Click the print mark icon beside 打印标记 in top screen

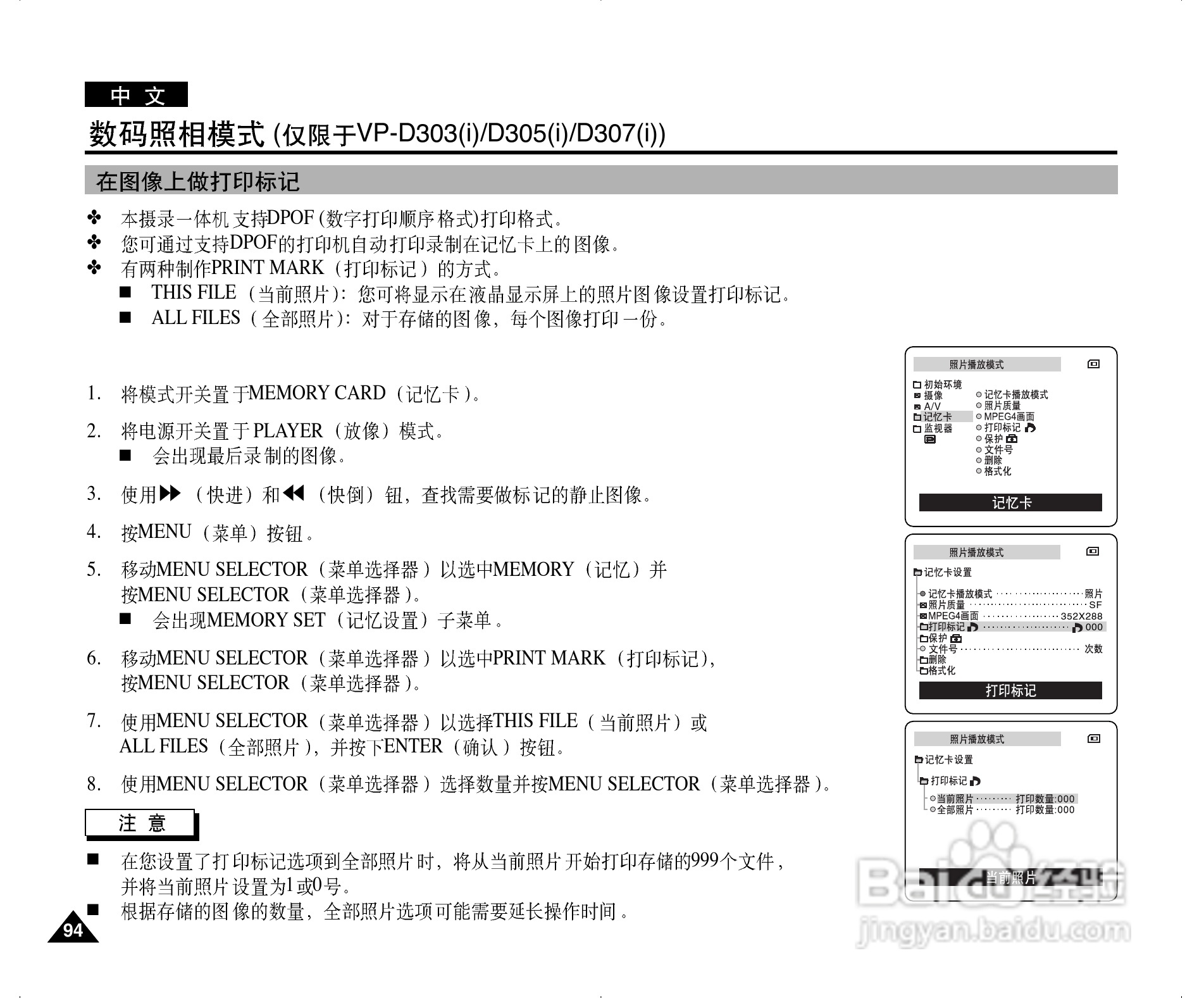pos(1029,428)
